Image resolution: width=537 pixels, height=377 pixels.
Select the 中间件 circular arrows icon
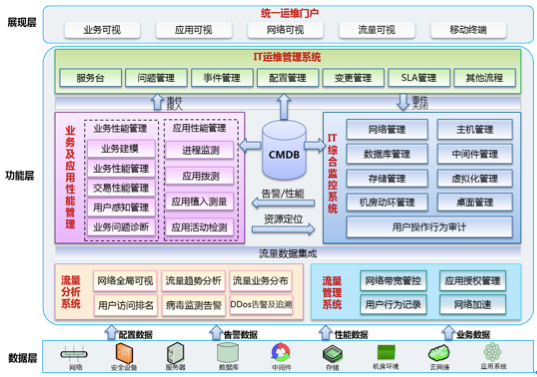pos(281,353)
